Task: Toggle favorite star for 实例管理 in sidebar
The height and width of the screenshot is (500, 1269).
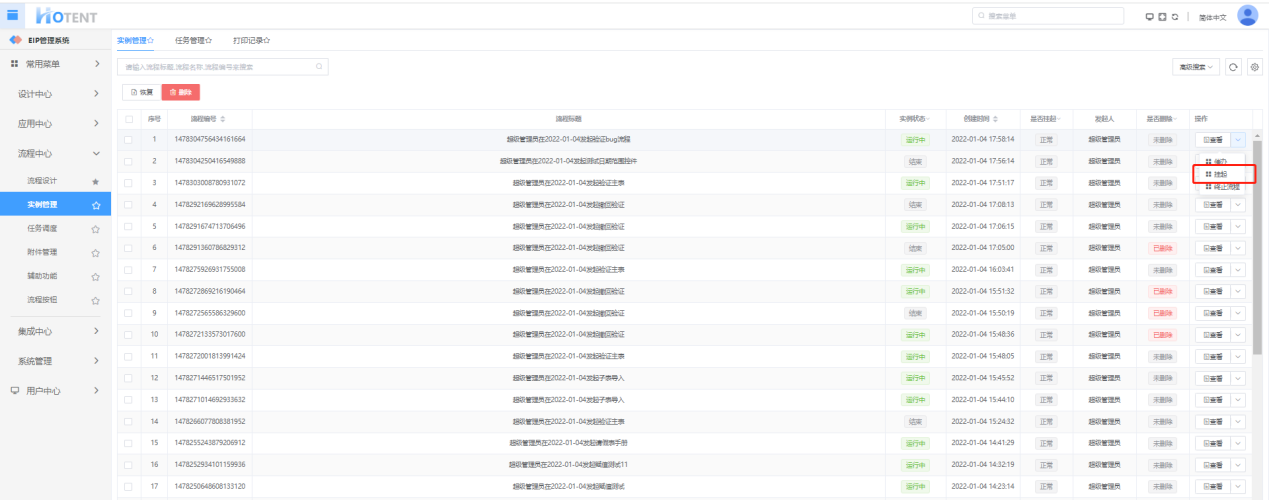Action: (x=95, y=205)
